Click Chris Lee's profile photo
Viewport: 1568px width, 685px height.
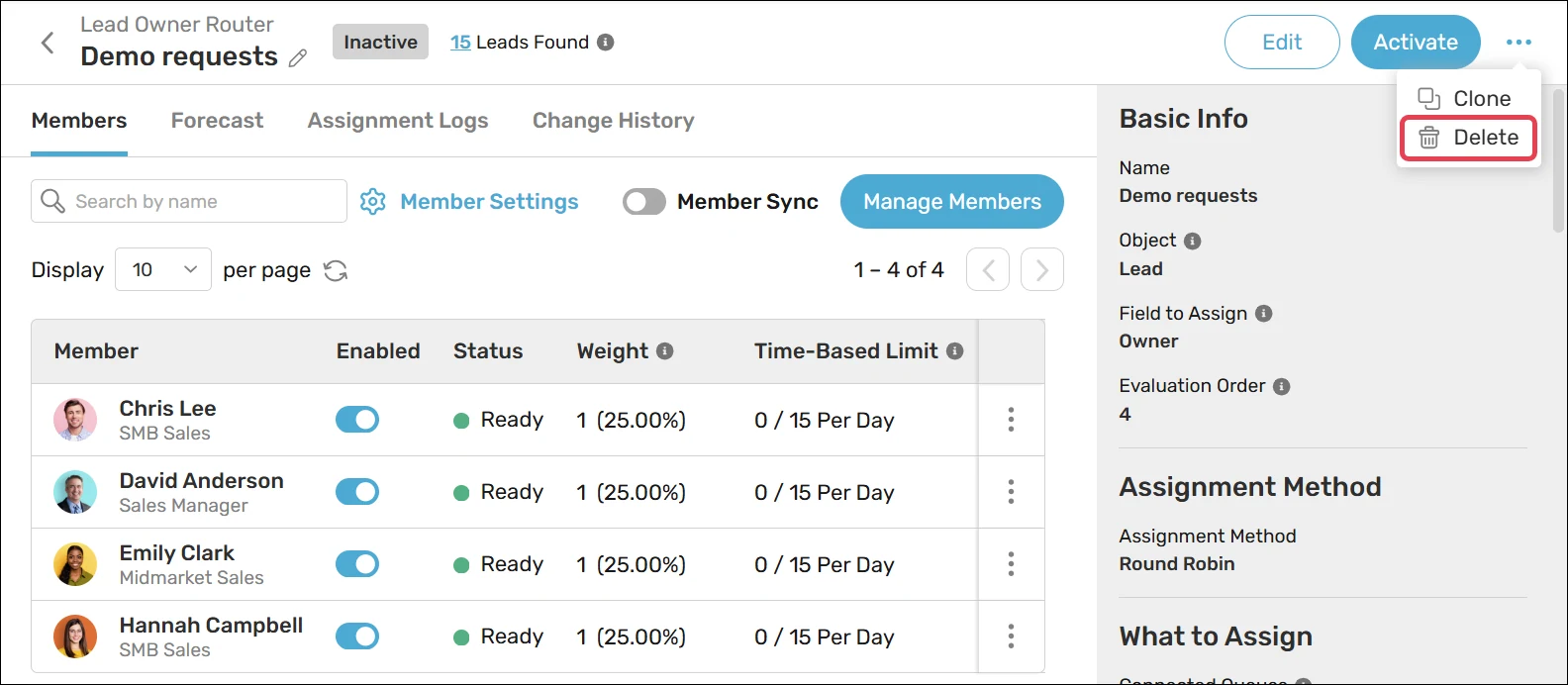click(75, 420)
